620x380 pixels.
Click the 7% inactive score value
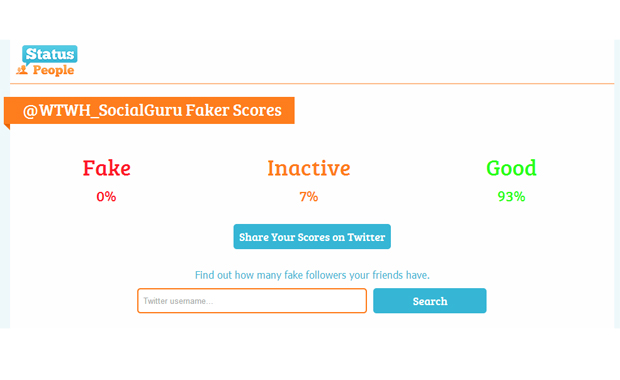coord(309,197)
